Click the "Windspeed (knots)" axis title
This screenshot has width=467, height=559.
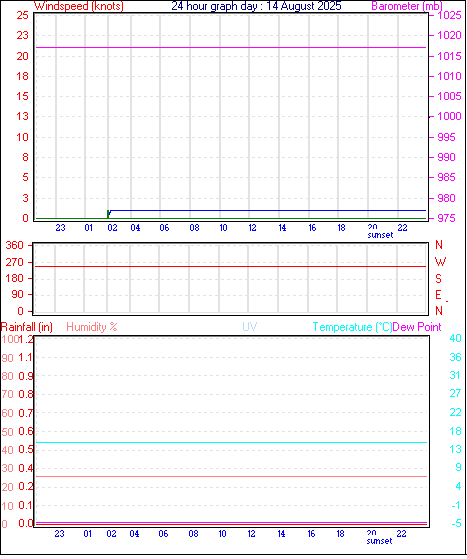click(79, 6)
